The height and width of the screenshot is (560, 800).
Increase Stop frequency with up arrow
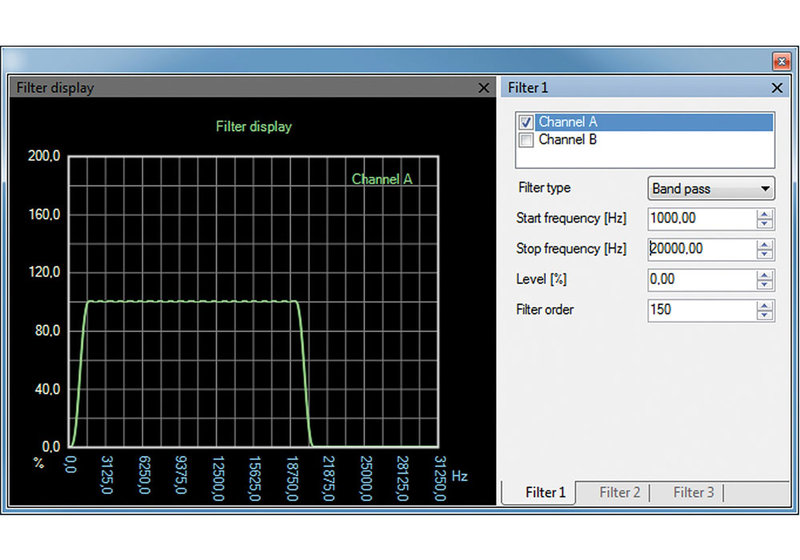point(764,245)
